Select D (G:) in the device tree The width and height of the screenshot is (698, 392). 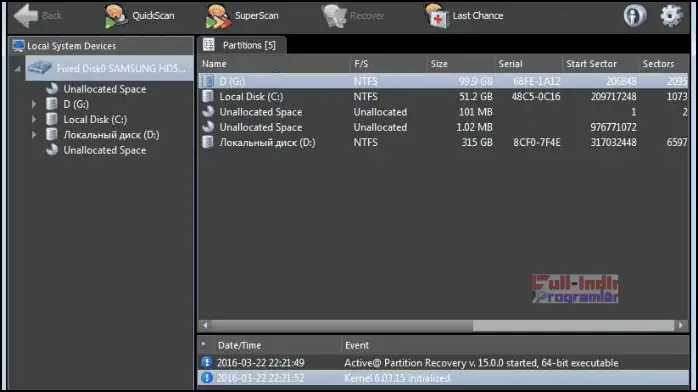pyautogui.click(x=76, y=104)
